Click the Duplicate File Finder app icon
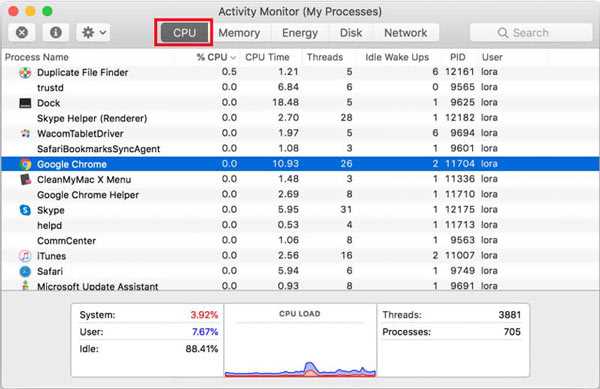 point(25,72)
